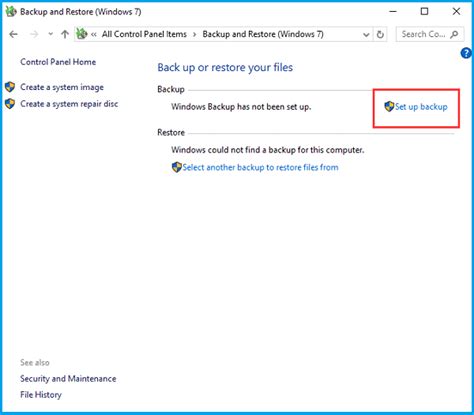The image size is (474, 415).
Task: Close the Backup and Restore window
Action: tap(456, 12)
